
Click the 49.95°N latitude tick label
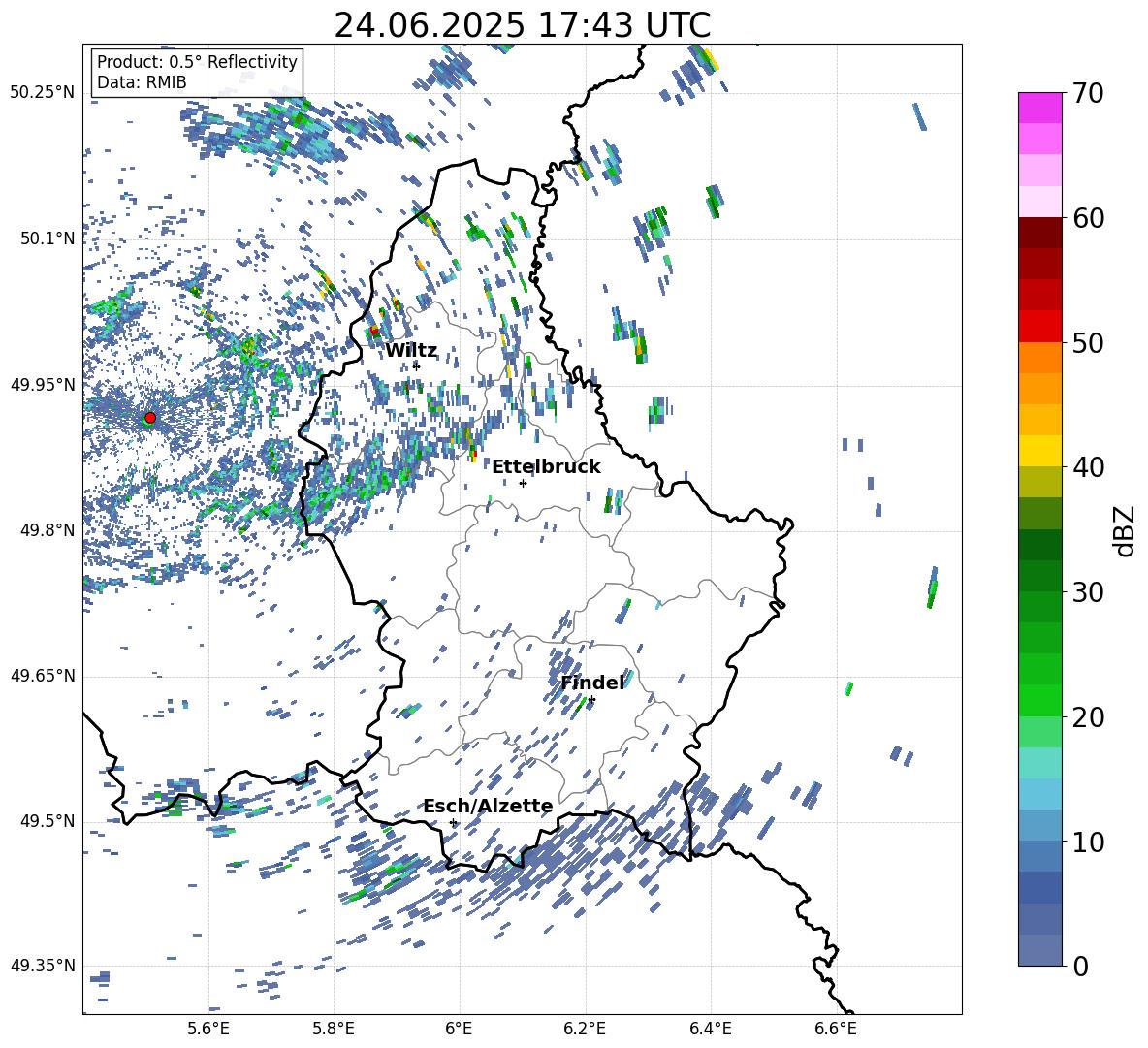point(43,385)
